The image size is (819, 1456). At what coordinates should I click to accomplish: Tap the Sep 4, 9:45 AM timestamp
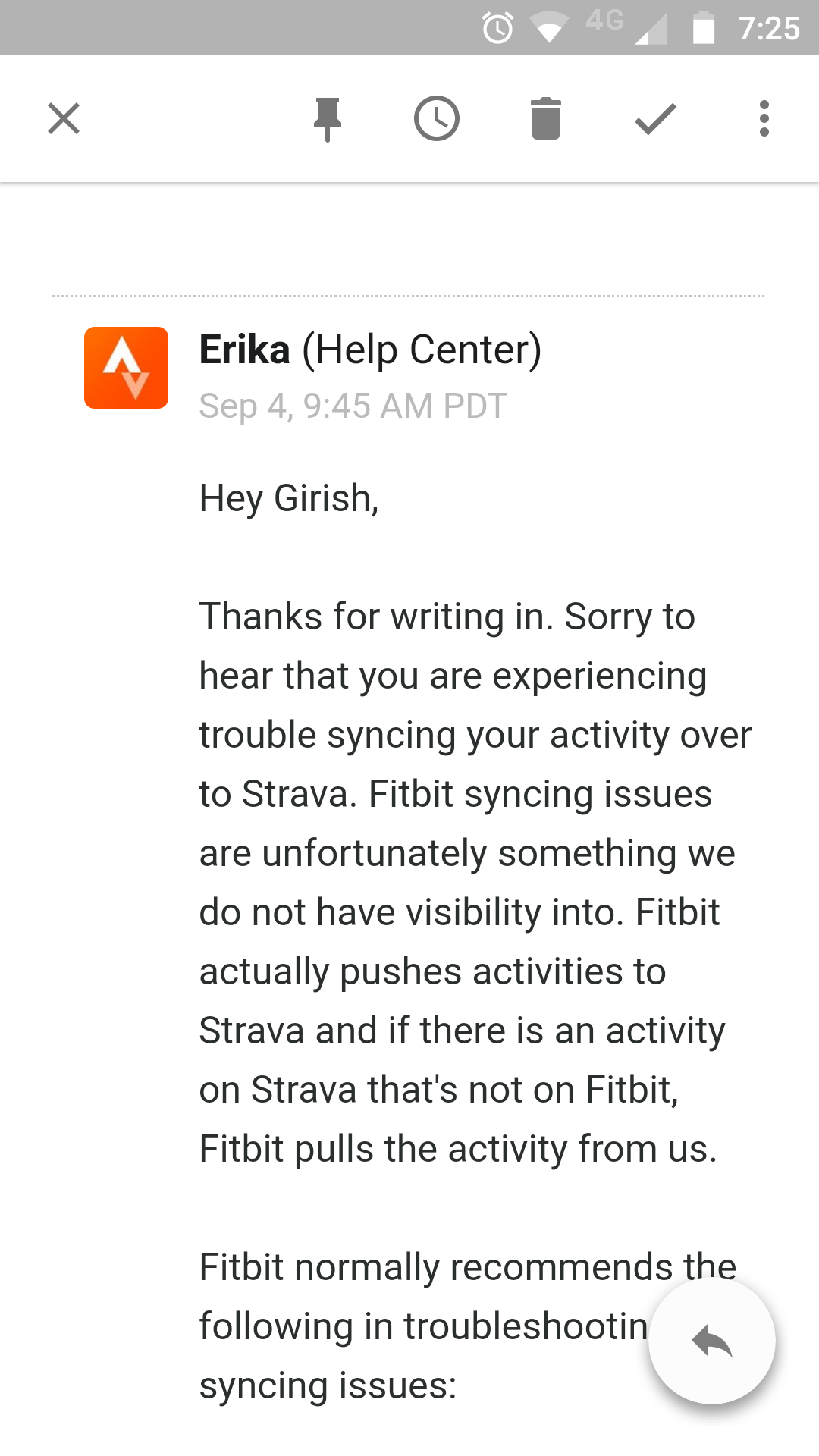pyautogui.click(x=353, y=406)
